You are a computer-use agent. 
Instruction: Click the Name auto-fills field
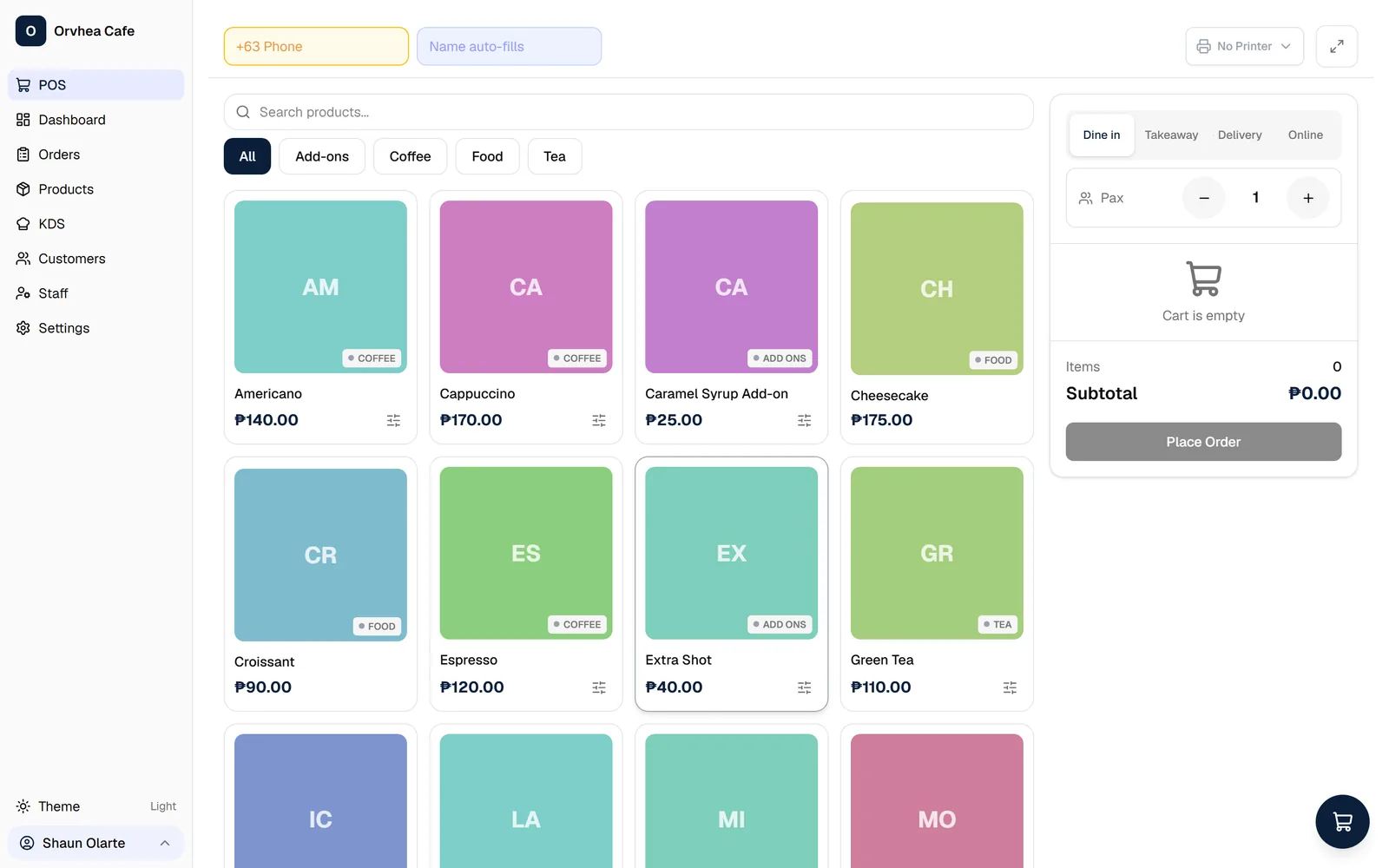(x=509, y=47)
